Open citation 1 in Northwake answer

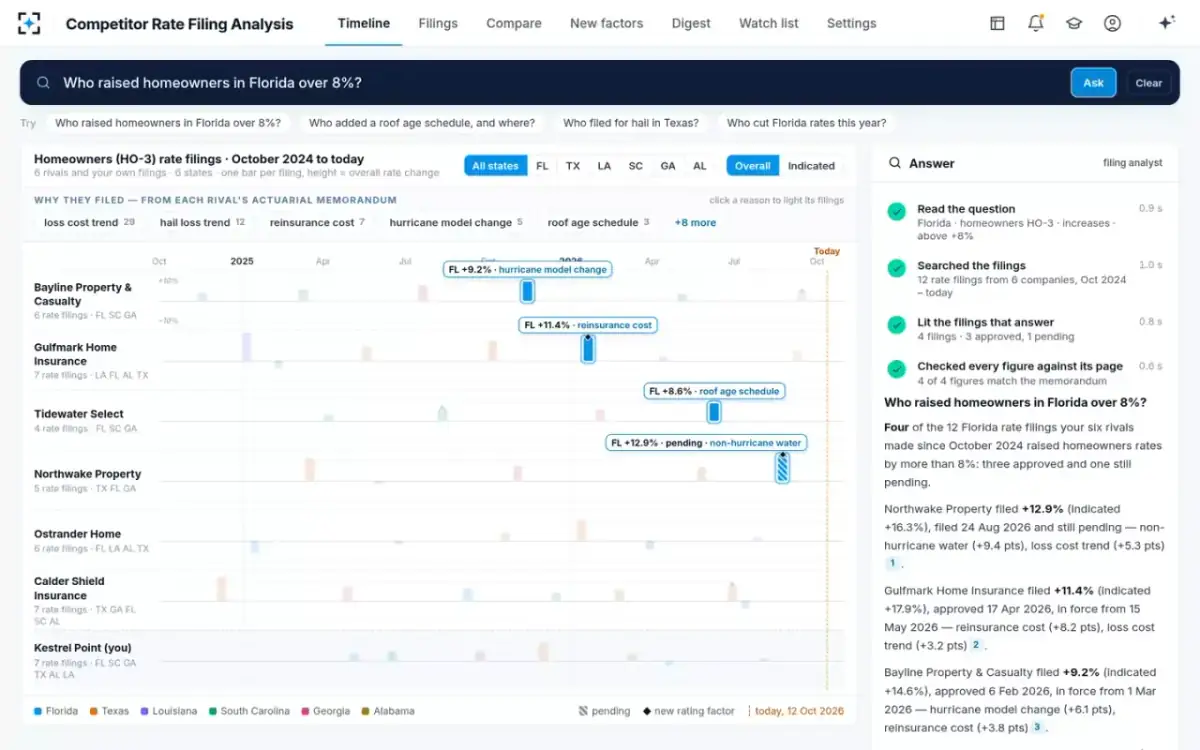[892, 563]
